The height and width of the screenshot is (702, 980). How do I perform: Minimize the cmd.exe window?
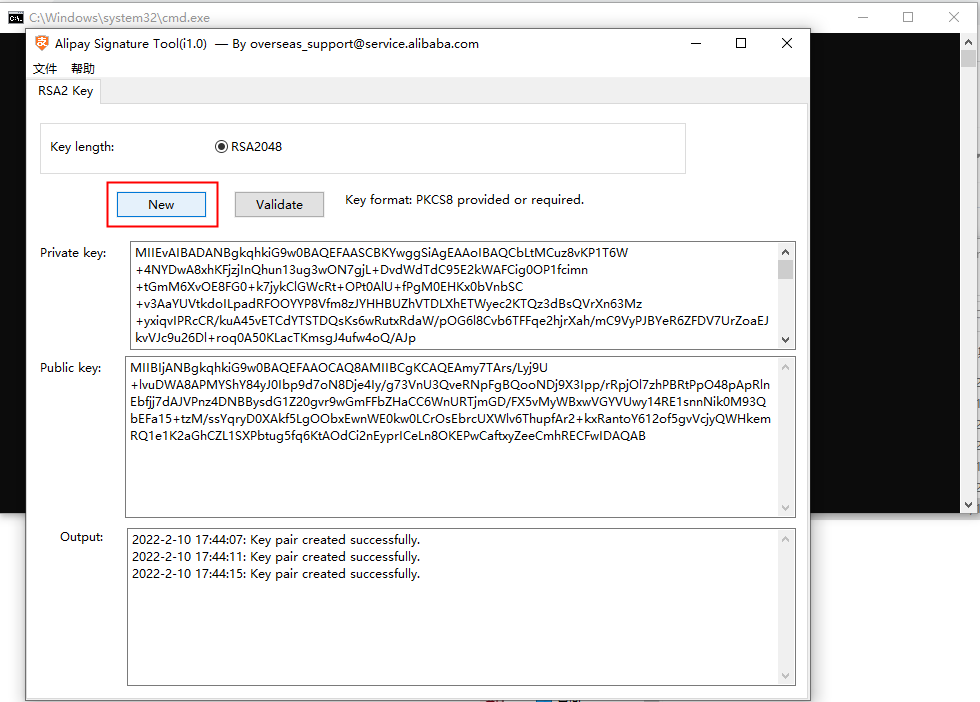[x=863, y=18]
